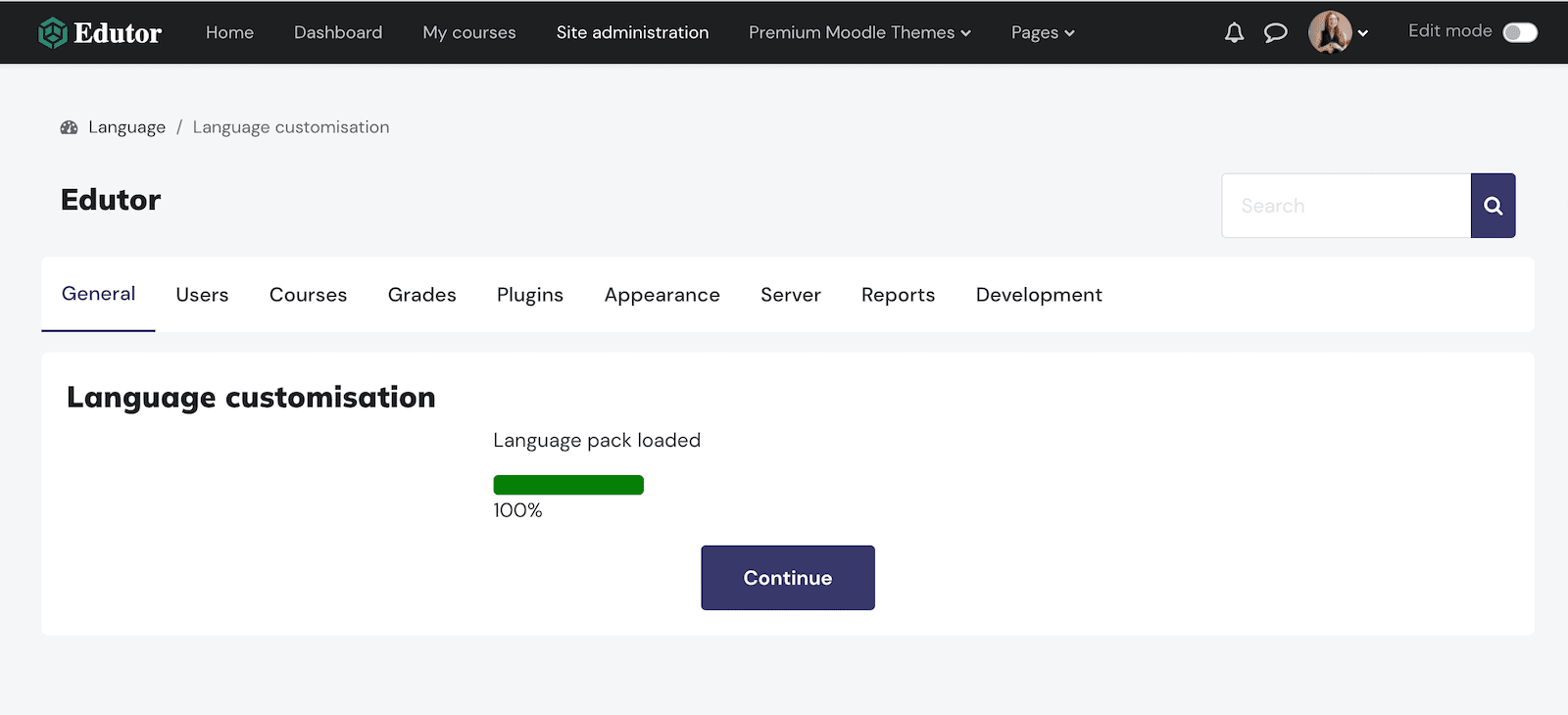Open the Server tab

tap(790, 295)
